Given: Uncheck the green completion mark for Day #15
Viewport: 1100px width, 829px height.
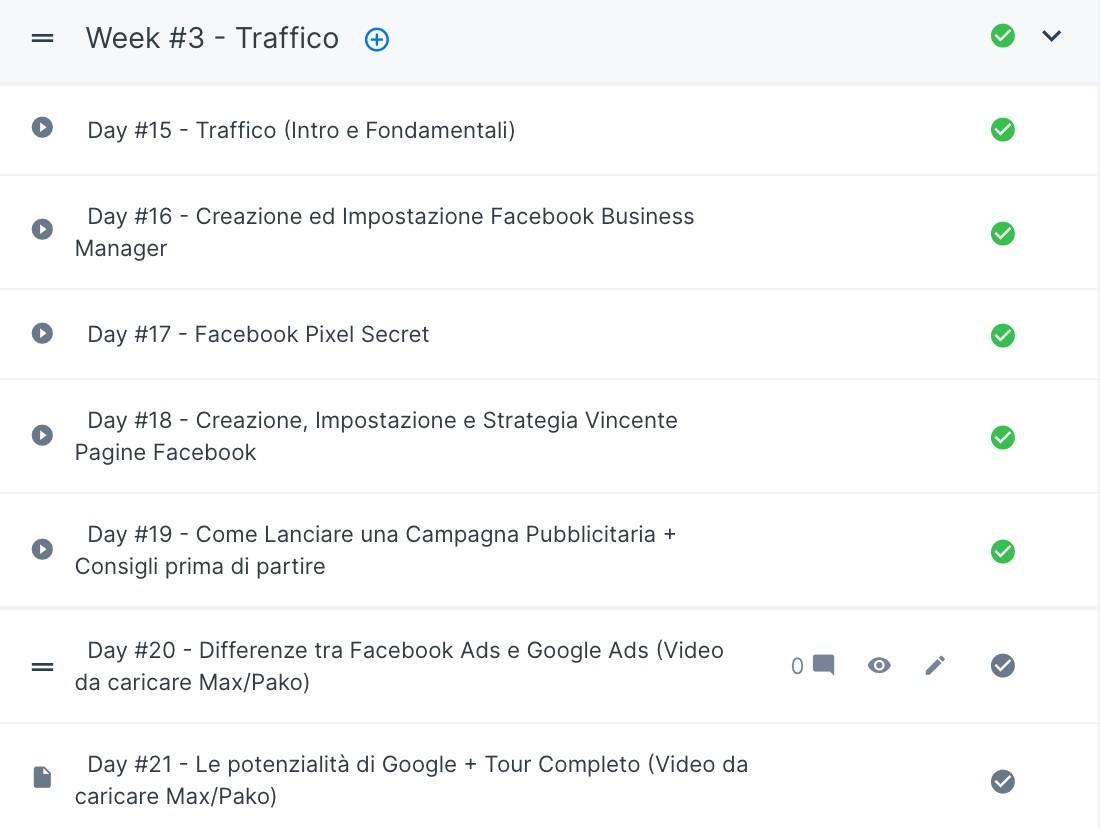Looking at the screenshot, I should tap(1002, 130).
